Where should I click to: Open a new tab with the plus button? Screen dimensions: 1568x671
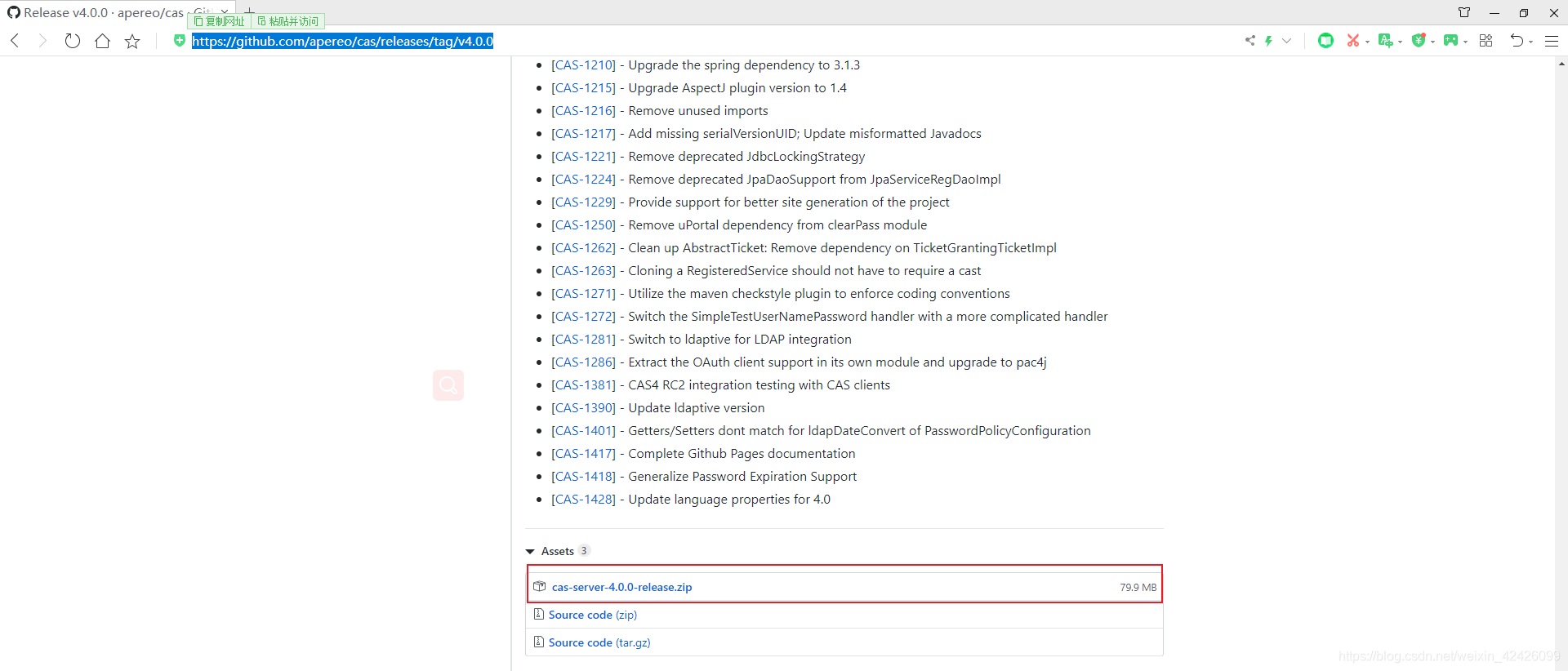point(250,12)
